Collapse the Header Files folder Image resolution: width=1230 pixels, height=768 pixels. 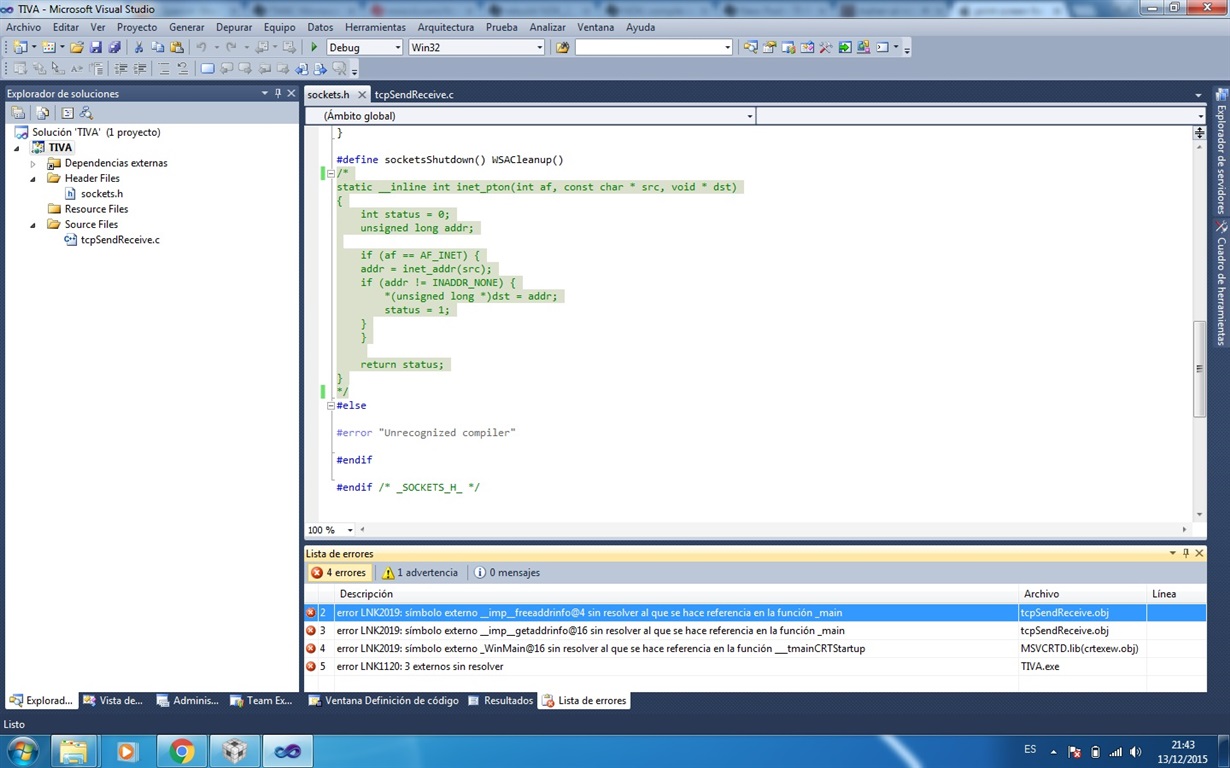click(33, 178)
